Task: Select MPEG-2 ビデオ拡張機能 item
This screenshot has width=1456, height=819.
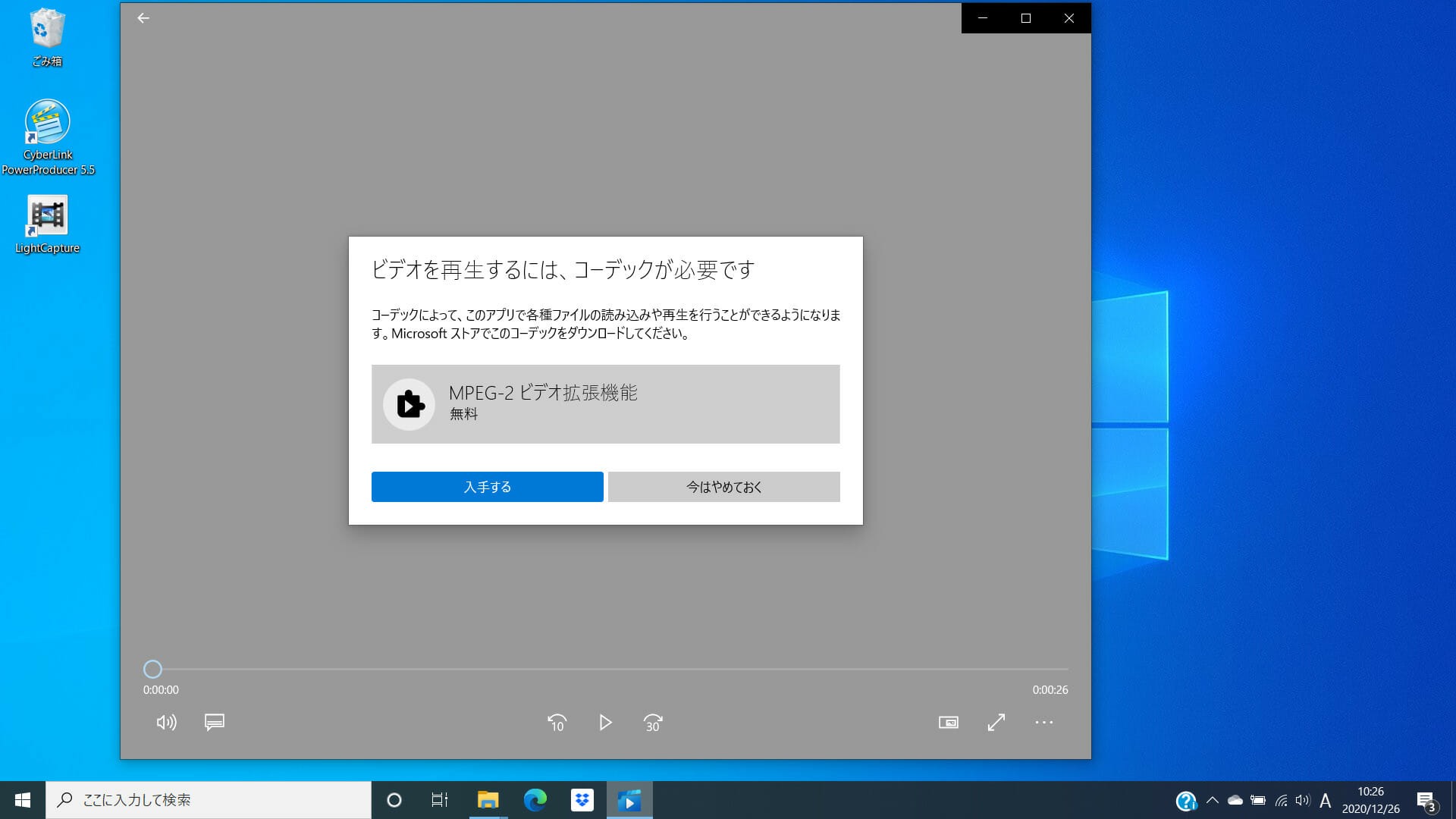Action: point(606,404)
